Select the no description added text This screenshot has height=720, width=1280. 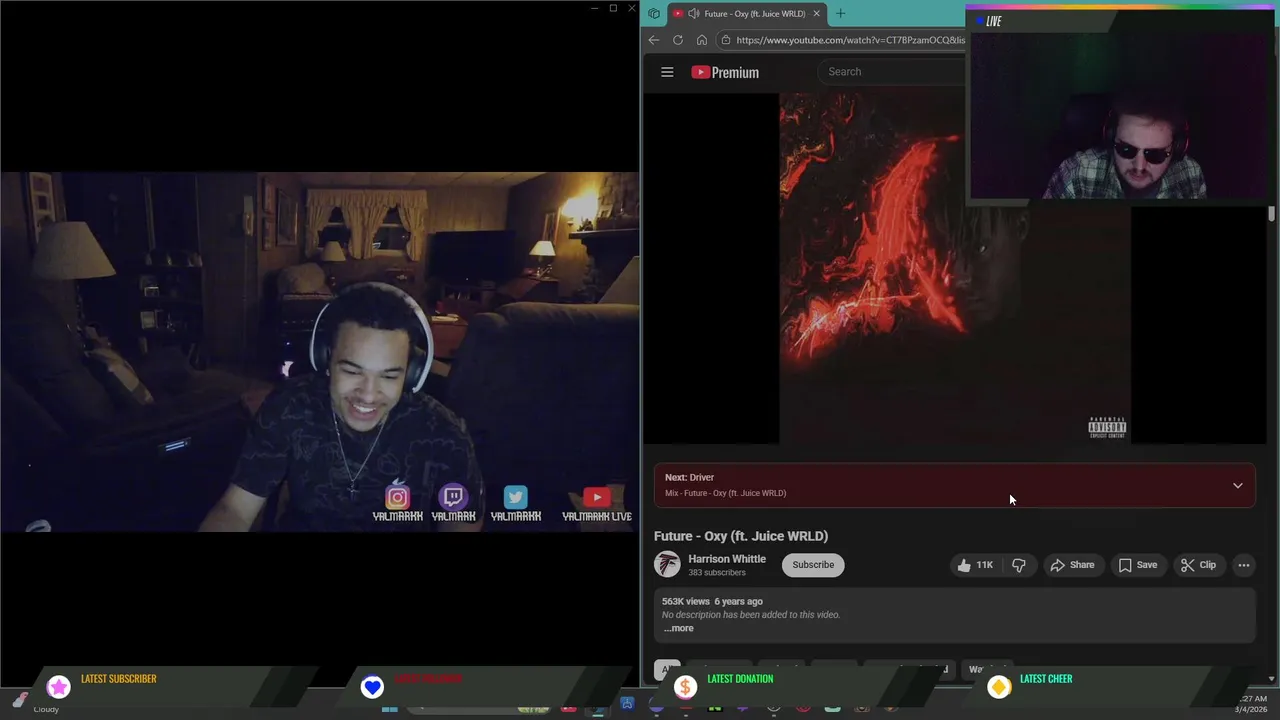pos(751,615)
